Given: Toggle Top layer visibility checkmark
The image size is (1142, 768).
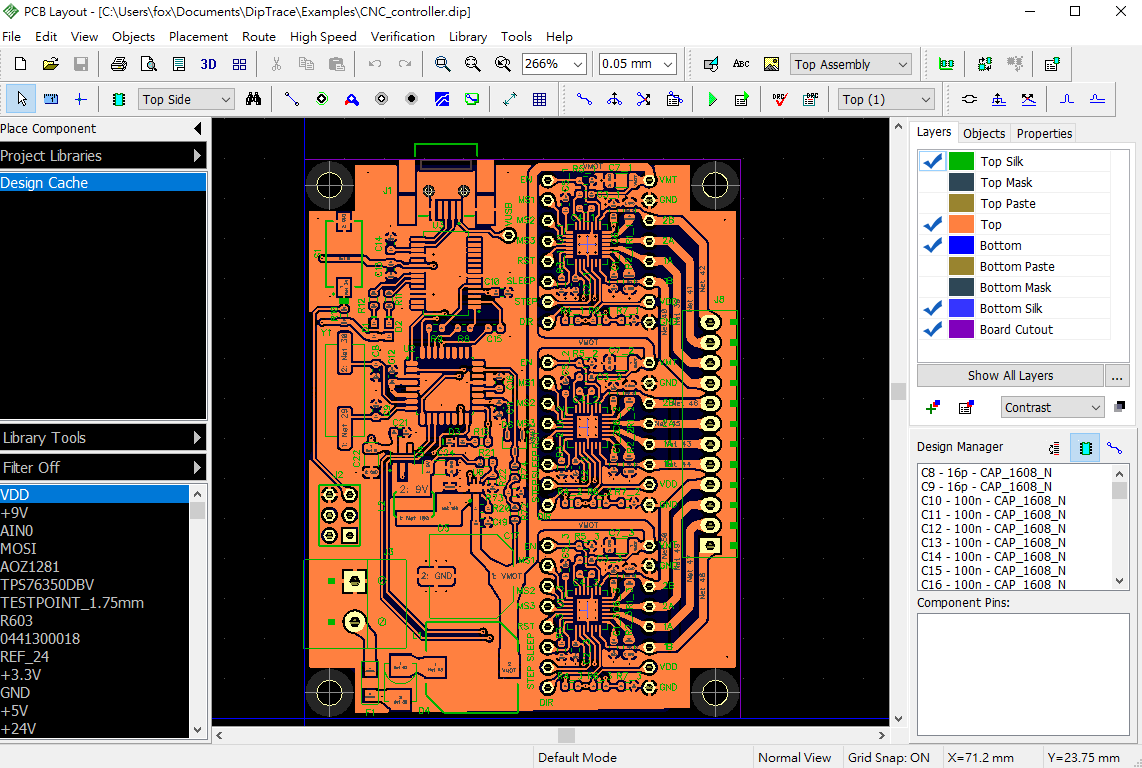Looking at the screenshot, I should (933, 224).
